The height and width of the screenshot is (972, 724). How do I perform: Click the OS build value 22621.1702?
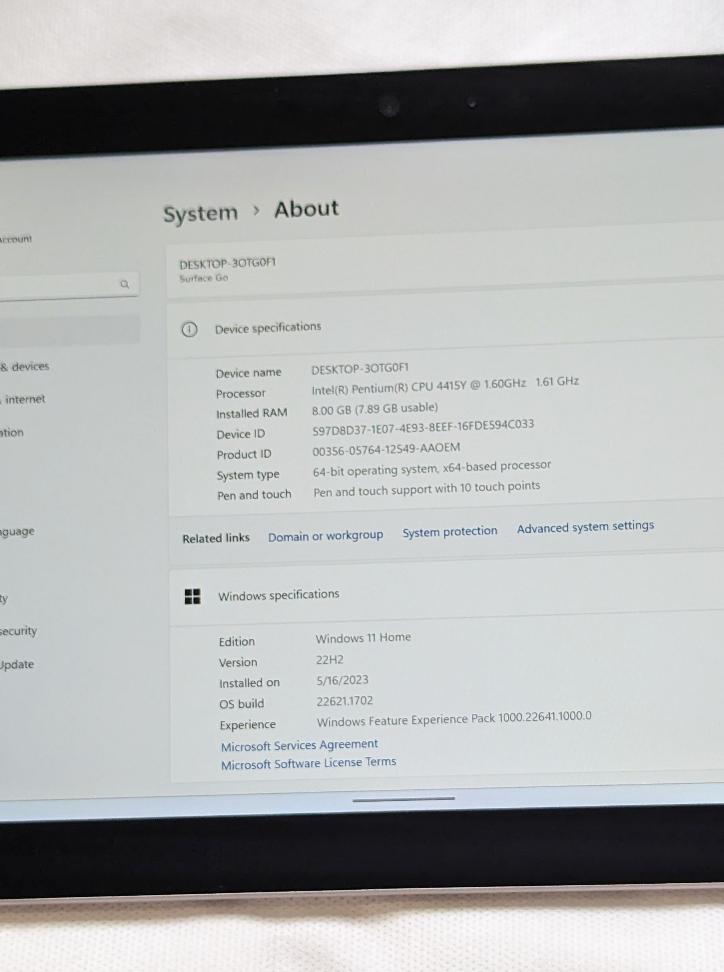345,701
